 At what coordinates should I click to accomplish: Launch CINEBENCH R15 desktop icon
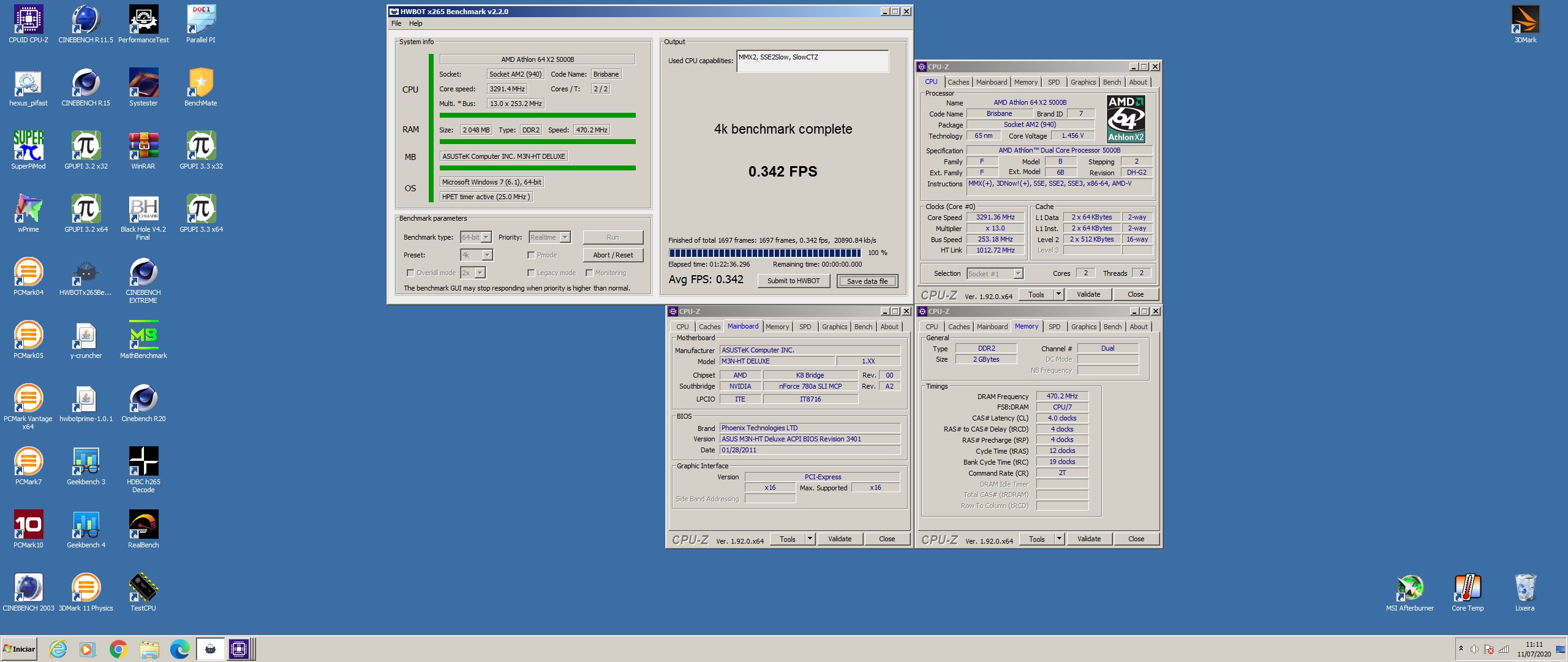point(86,87)
